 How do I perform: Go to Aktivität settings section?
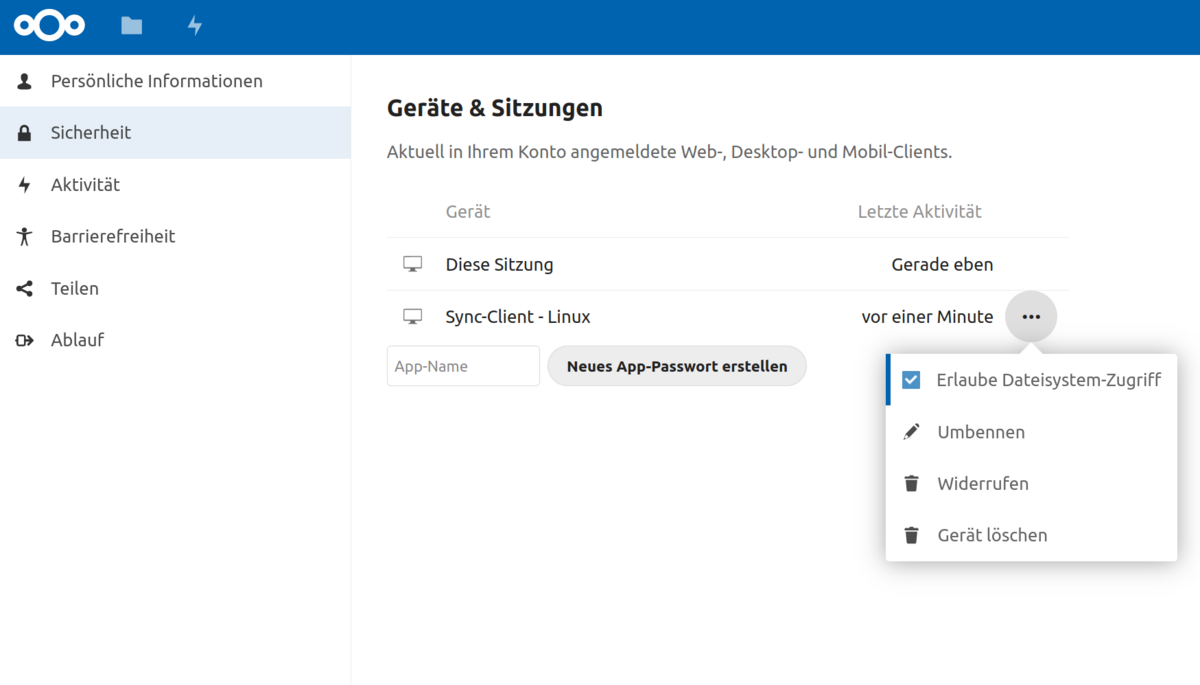(x=85, y=185)
